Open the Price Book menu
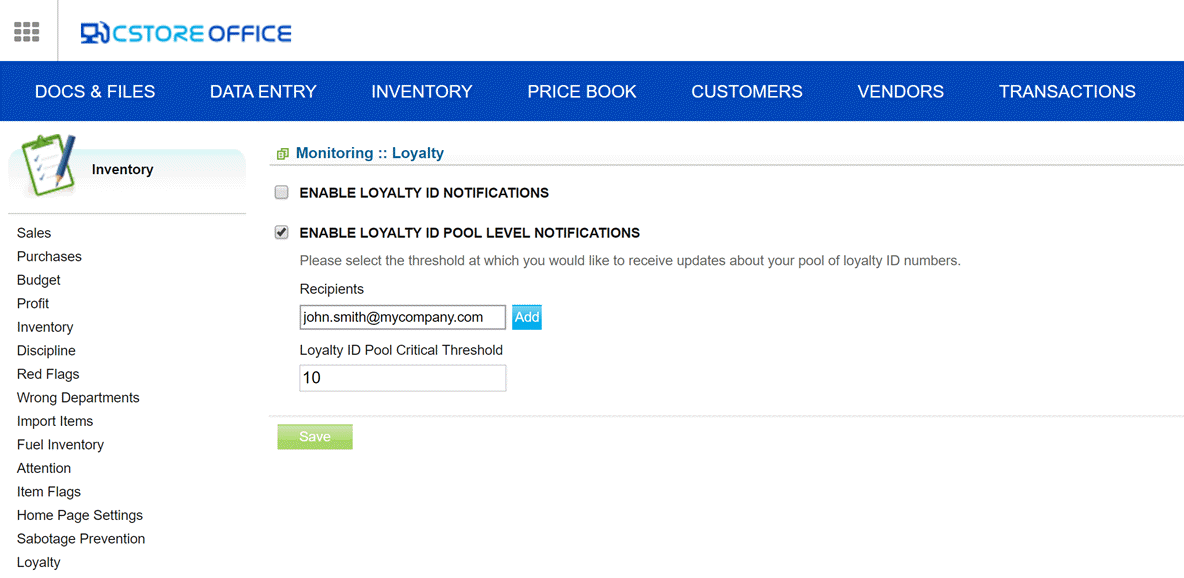The width and height of the screenshot is (1184, 578). pyautogui.click(x=581, y=91)
